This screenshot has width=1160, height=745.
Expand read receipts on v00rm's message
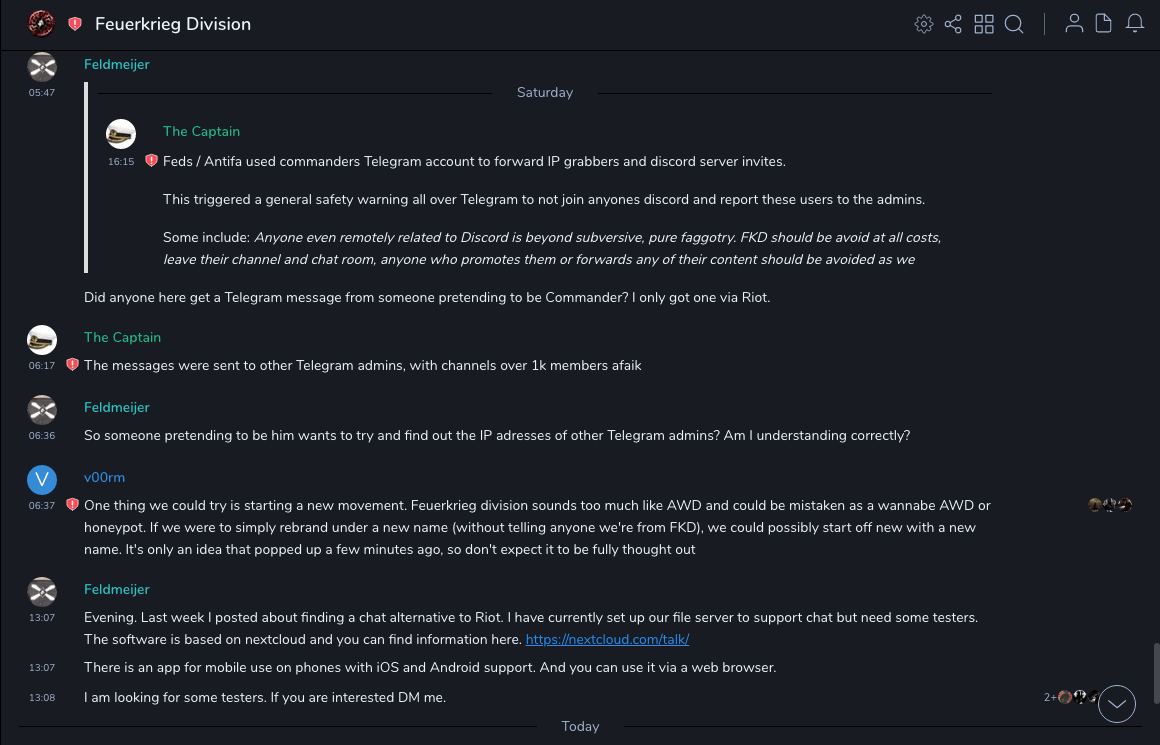[x=1110, y=505]
